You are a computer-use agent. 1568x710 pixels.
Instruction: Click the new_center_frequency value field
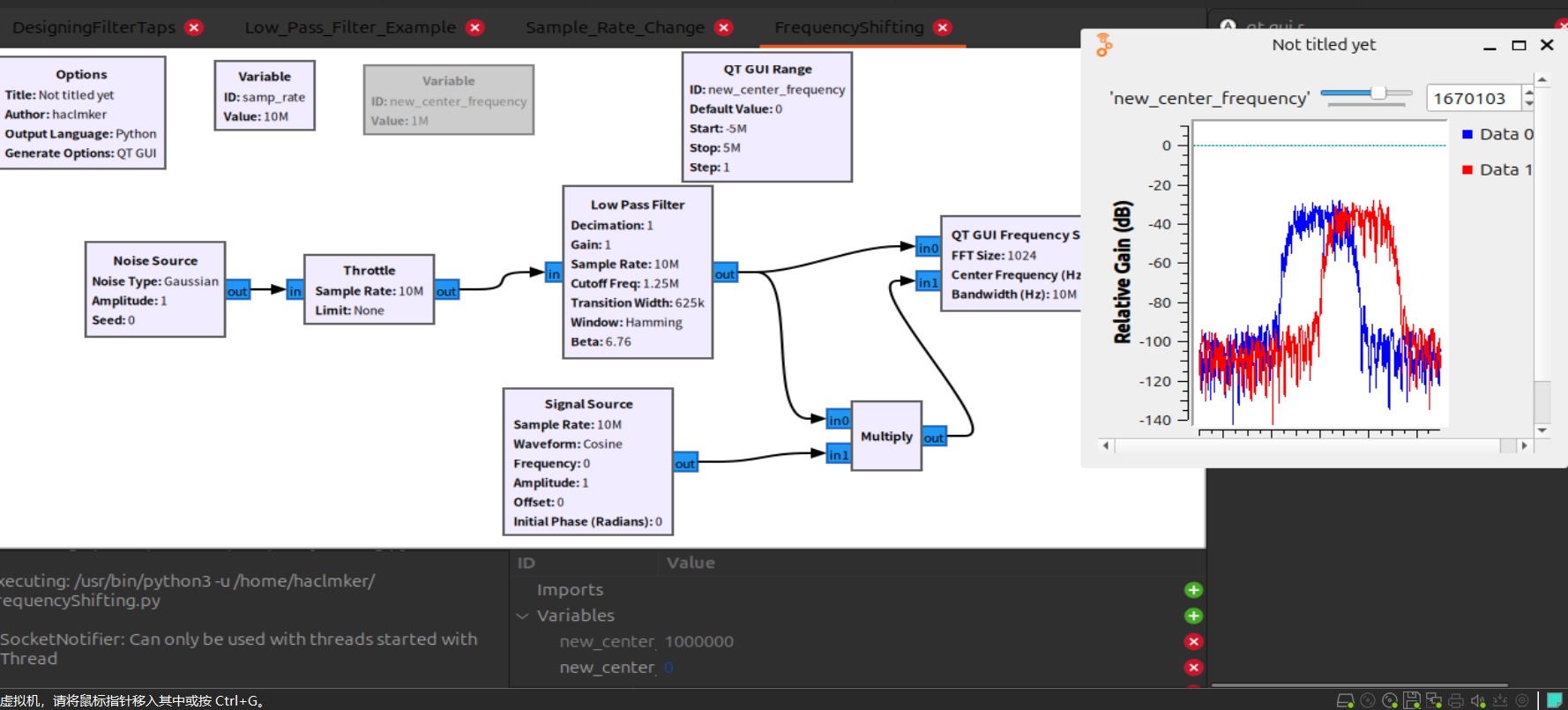click(x=1472, y=98)
